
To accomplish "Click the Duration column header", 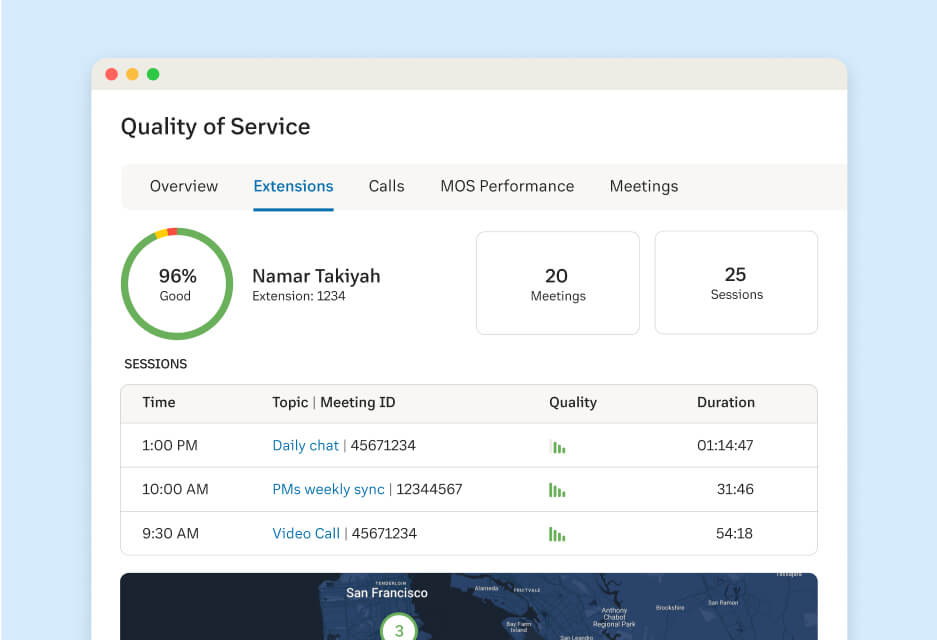I will click(x=726, y=403).
